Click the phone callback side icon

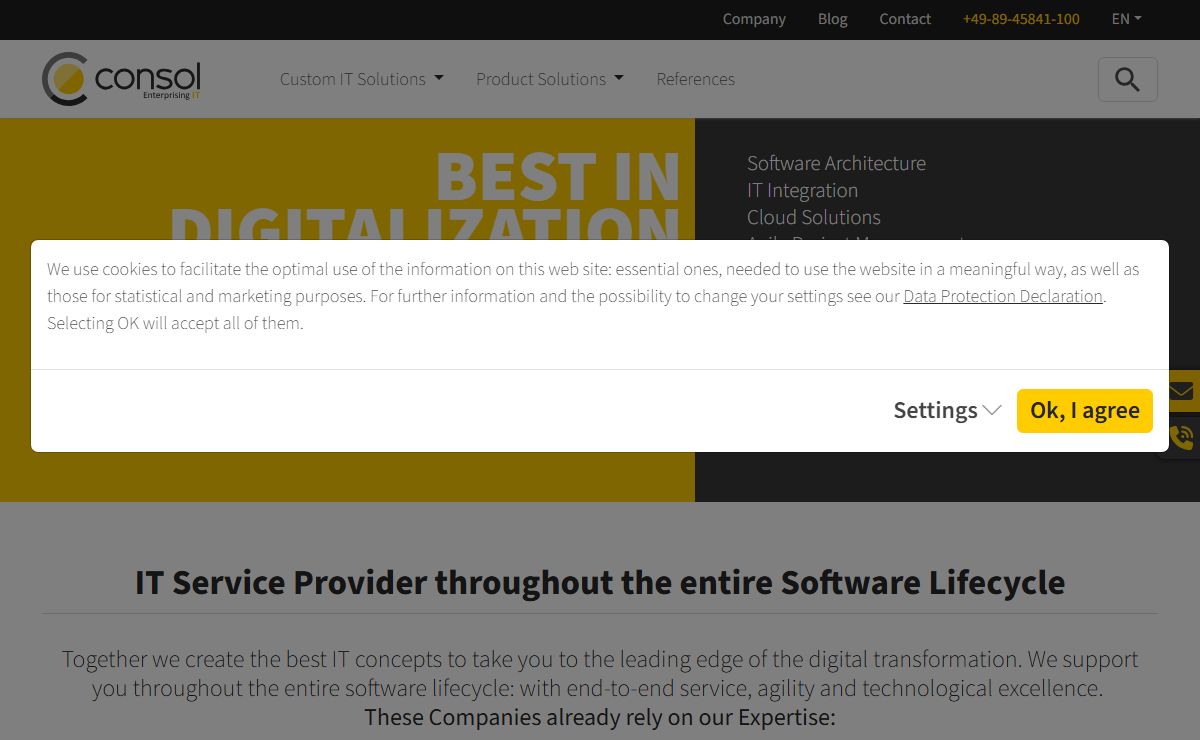[x=1183, y=437]
